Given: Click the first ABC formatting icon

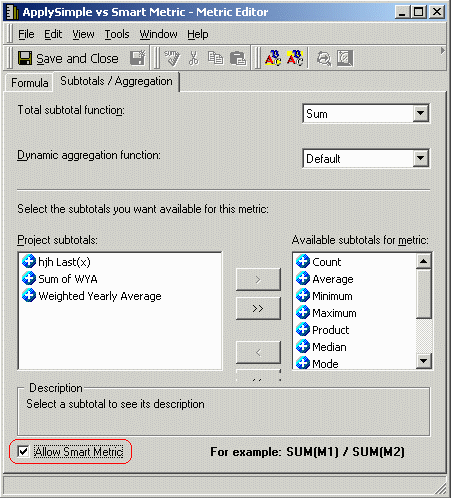Looking at the screenshot, I should click(273, 58).
